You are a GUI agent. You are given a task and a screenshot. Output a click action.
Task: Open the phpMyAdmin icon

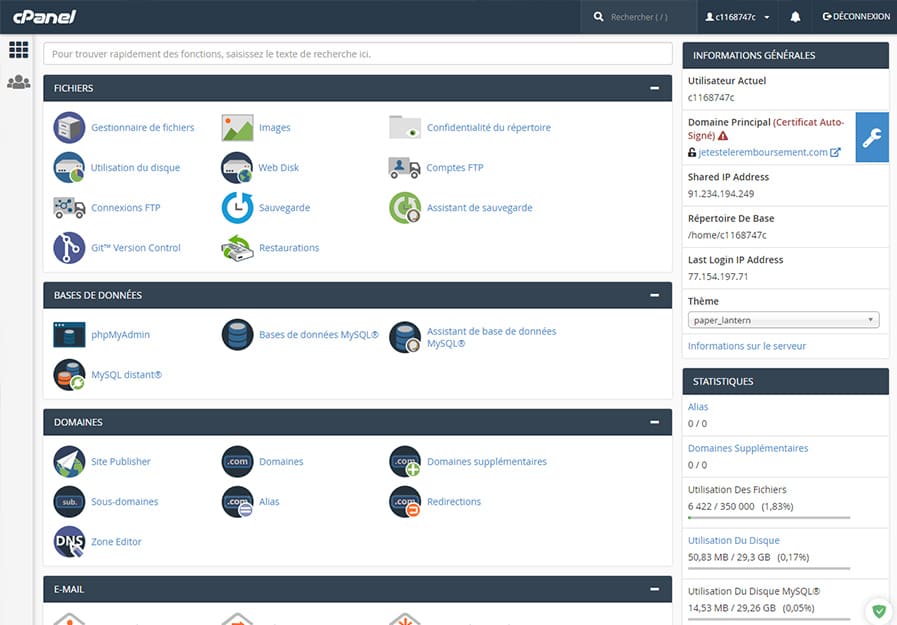69,335
